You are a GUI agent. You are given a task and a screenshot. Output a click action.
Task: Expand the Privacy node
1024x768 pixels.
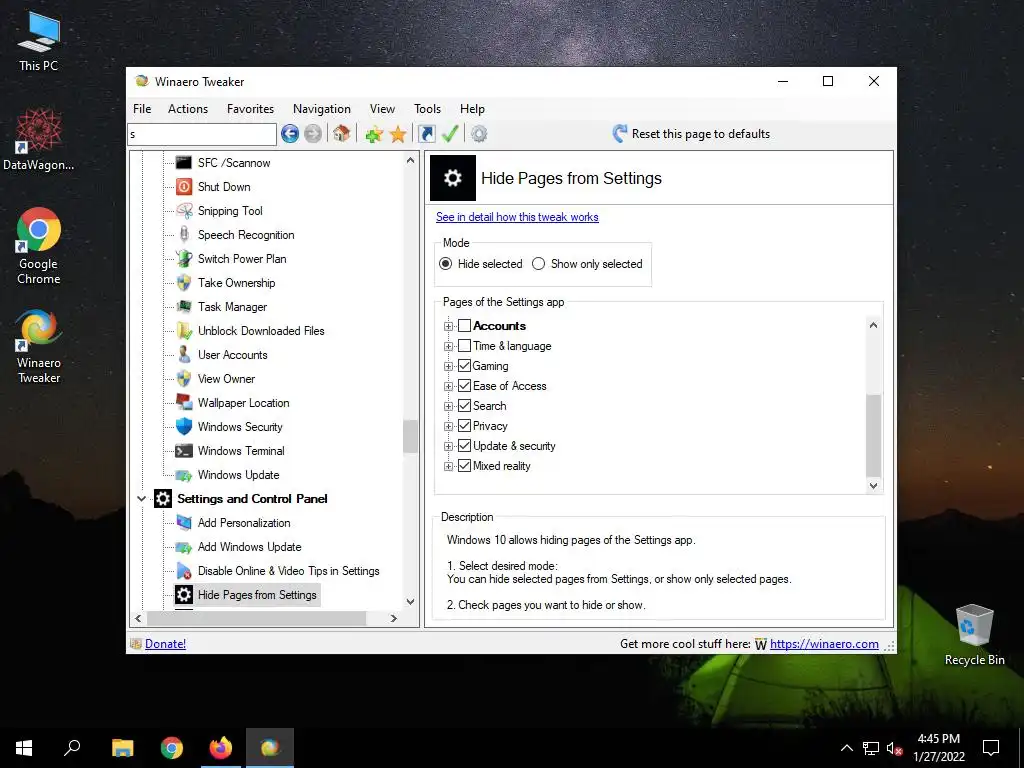pyautogui.click(x=449, y=426)
